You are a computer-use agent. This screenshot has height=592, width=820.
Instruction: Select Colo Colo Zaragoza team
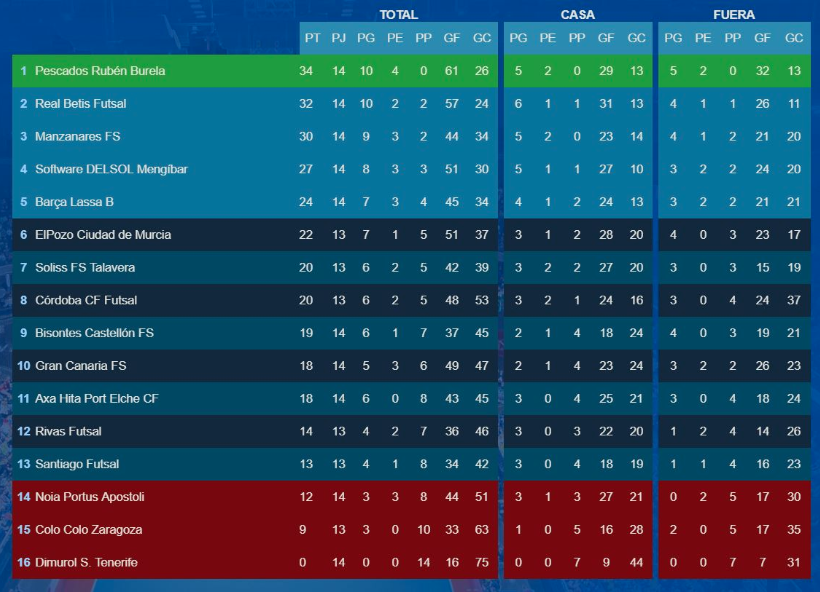click(88, 530)
